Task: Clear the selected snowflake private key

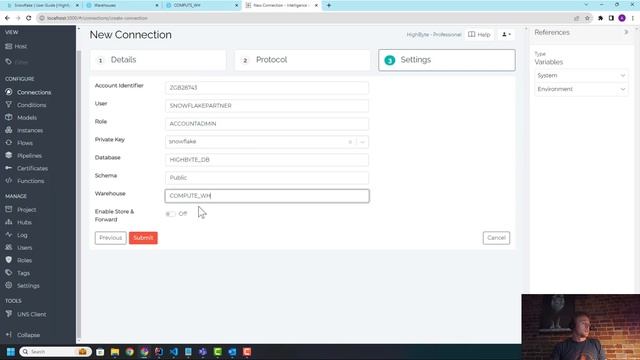Action: point(350,142)
